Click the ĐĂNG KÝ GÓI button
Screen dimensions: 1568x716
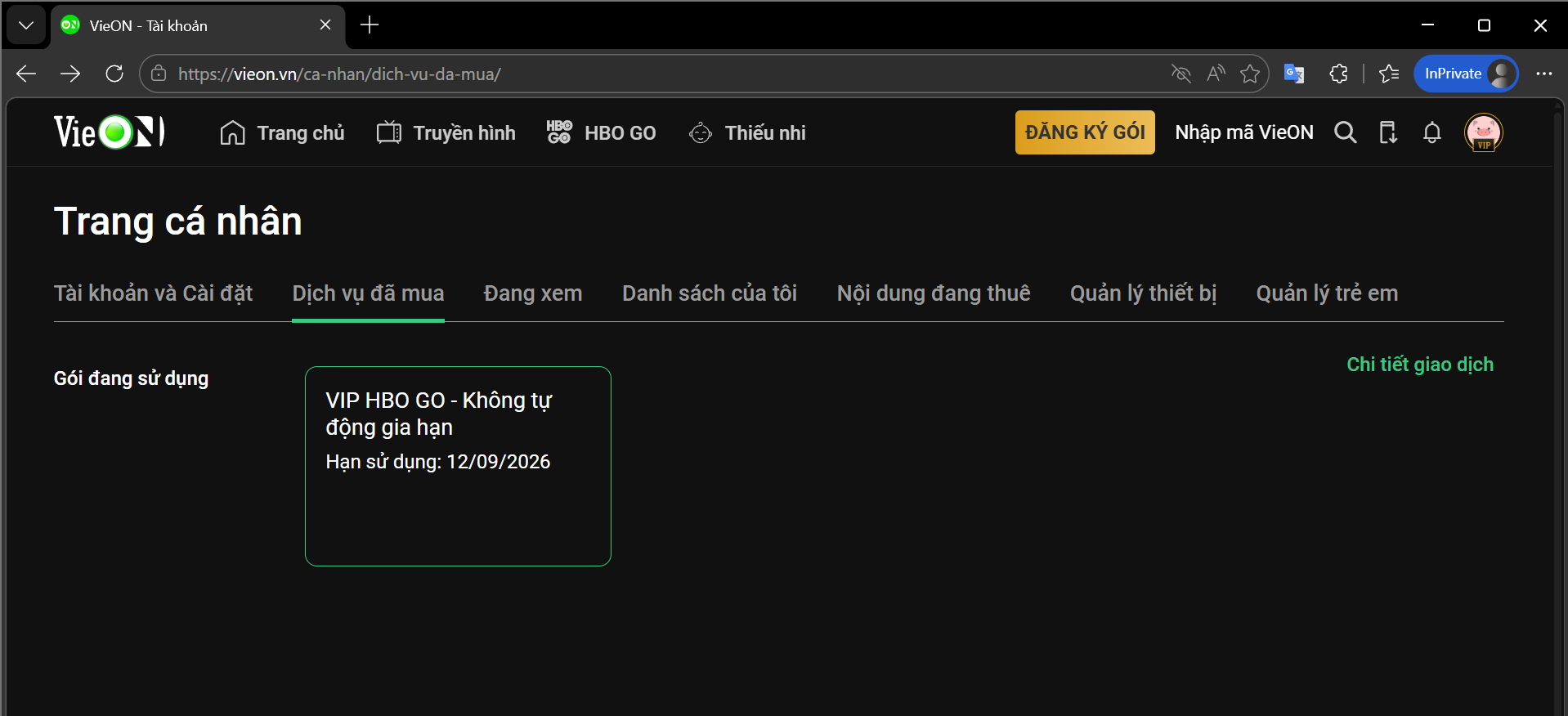pyautogui.click(x=1085, y=132)
